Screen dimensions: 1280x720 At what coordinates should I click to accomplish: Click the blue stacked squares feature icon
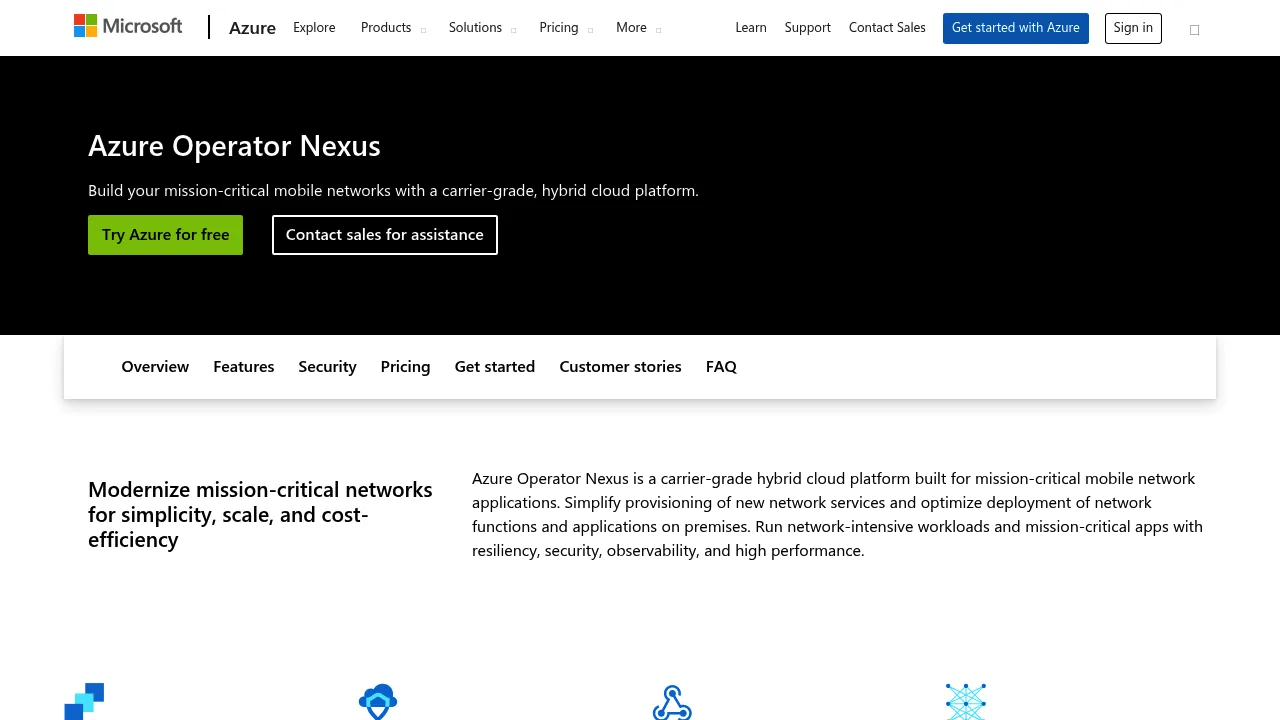point(84,701)
